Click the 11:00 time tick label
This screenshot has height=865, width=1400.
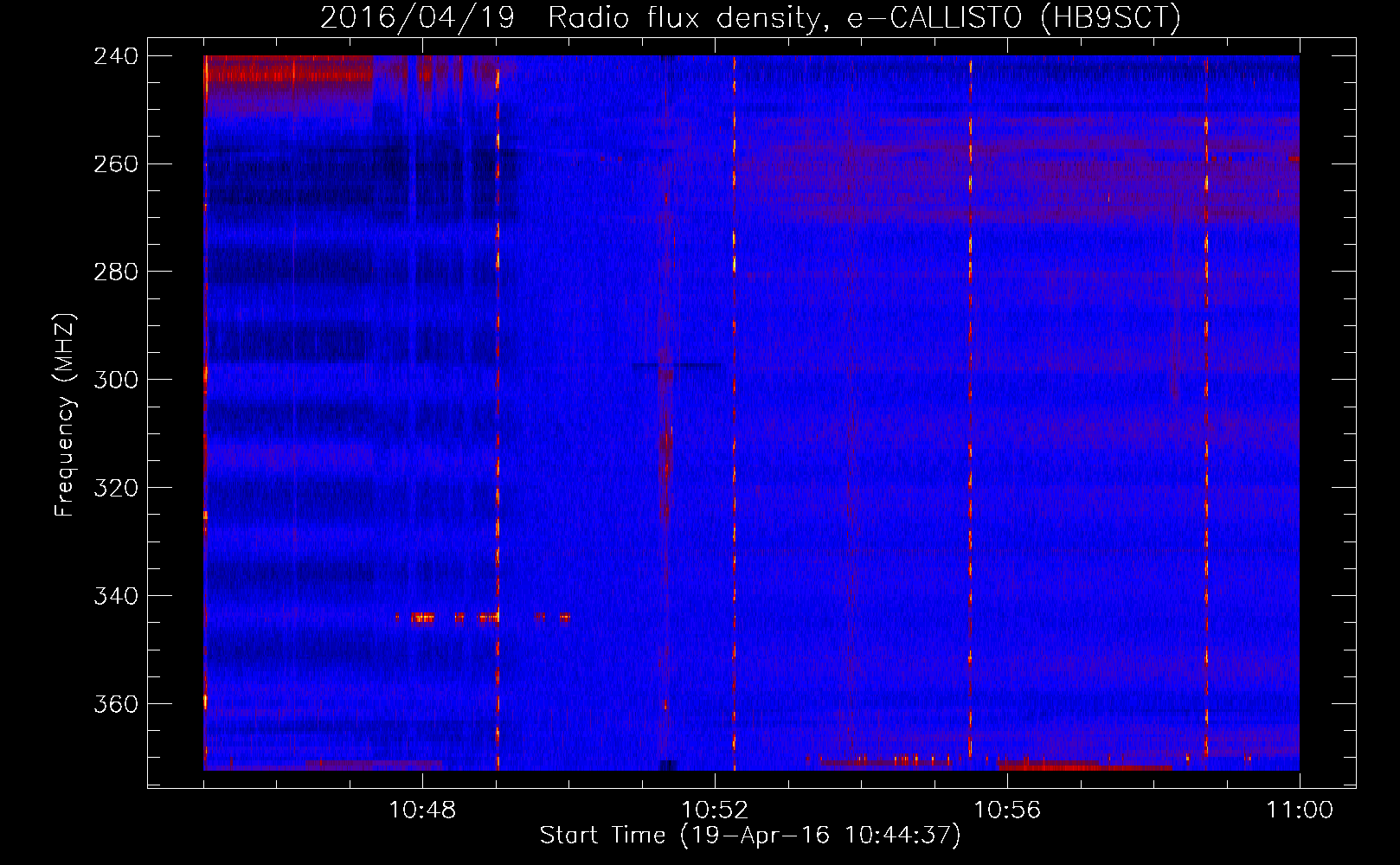tap(1300, 811)
